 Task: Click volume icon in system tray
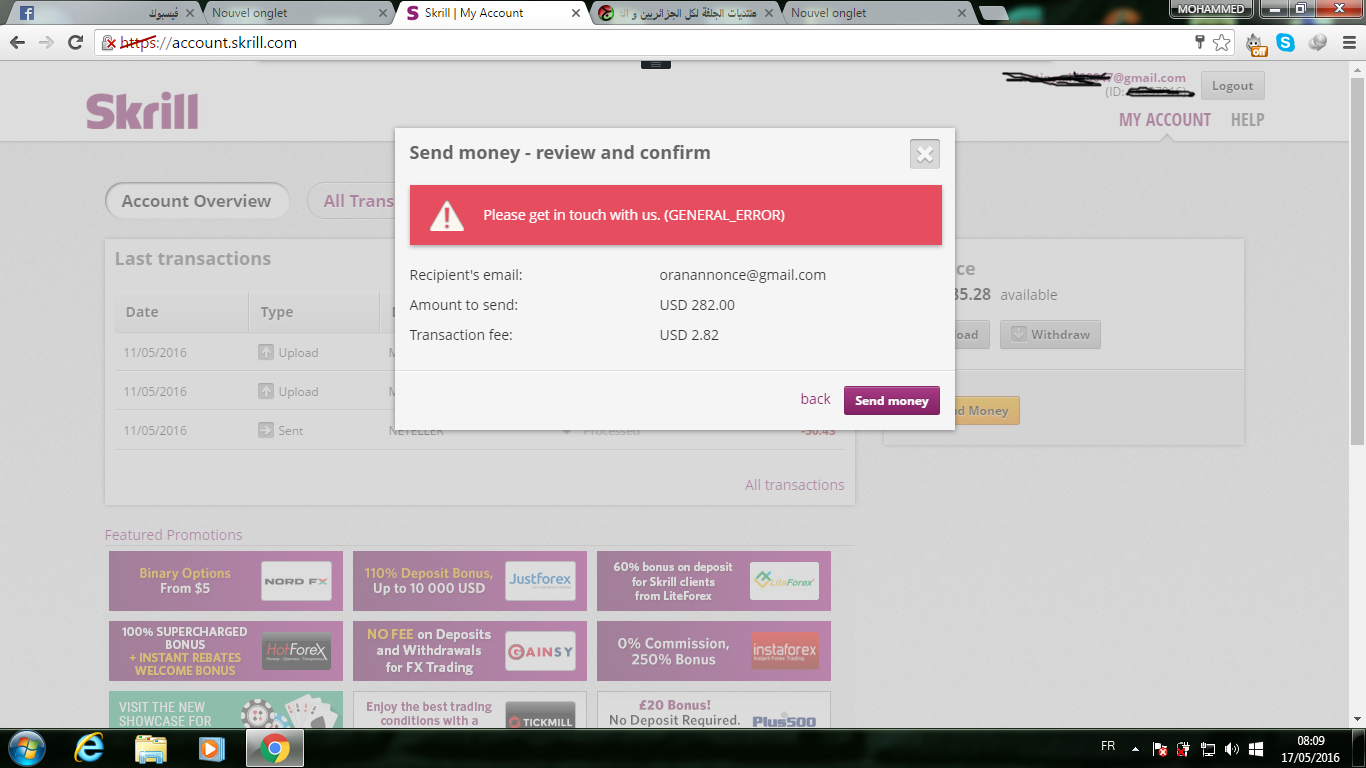[x=1231, y=748]
